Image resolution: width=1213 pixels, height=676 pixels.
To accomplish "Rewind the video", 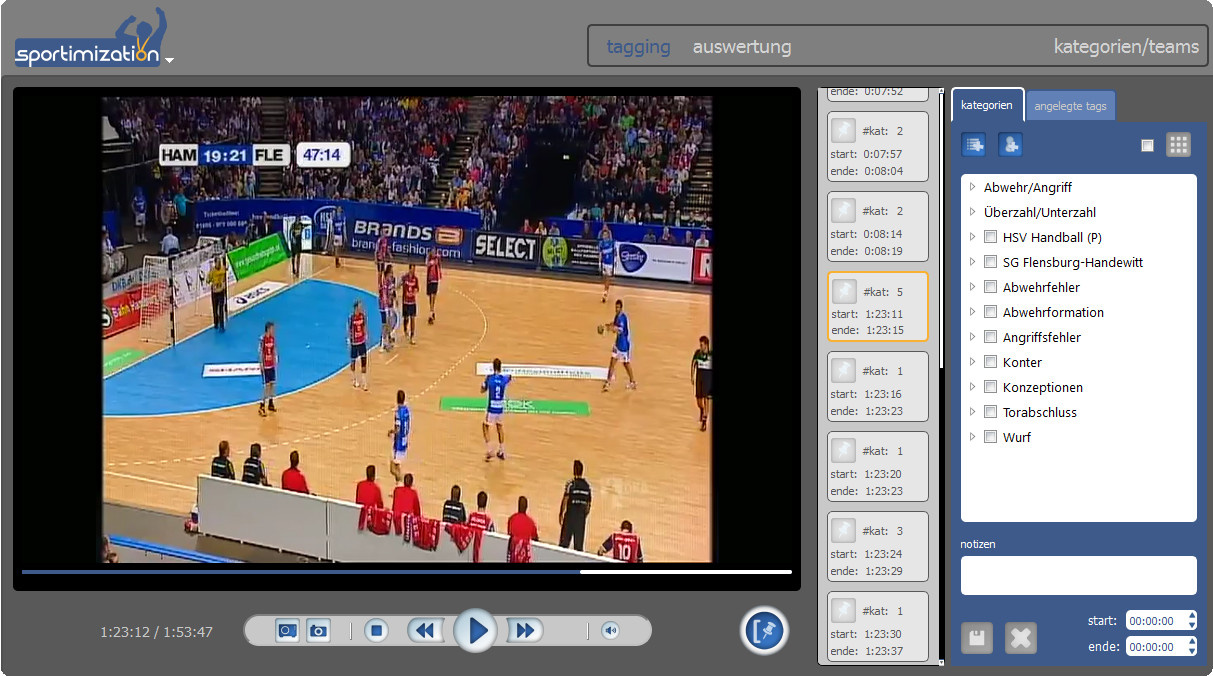I will click(425, 631).
